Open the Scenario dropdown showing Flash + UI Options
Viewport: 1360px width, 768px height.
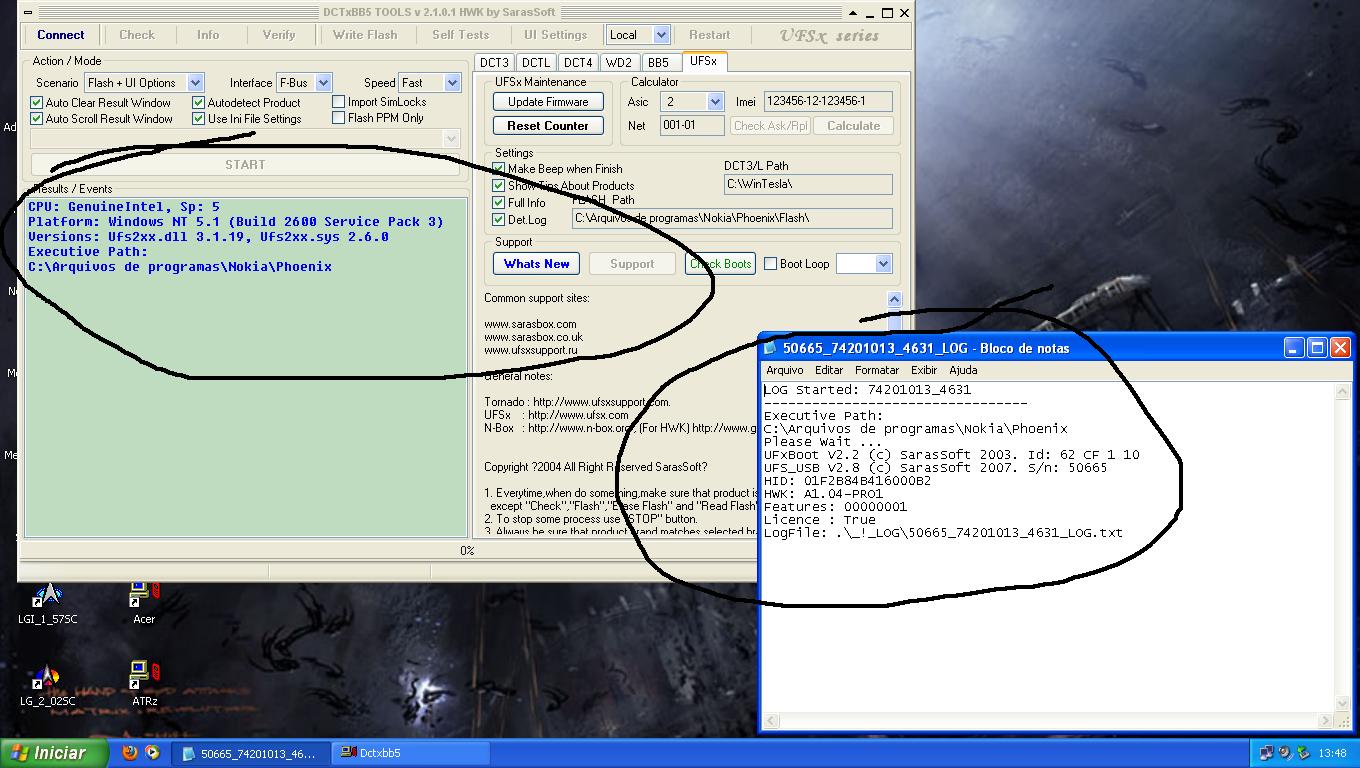click(x=195, y=83)
